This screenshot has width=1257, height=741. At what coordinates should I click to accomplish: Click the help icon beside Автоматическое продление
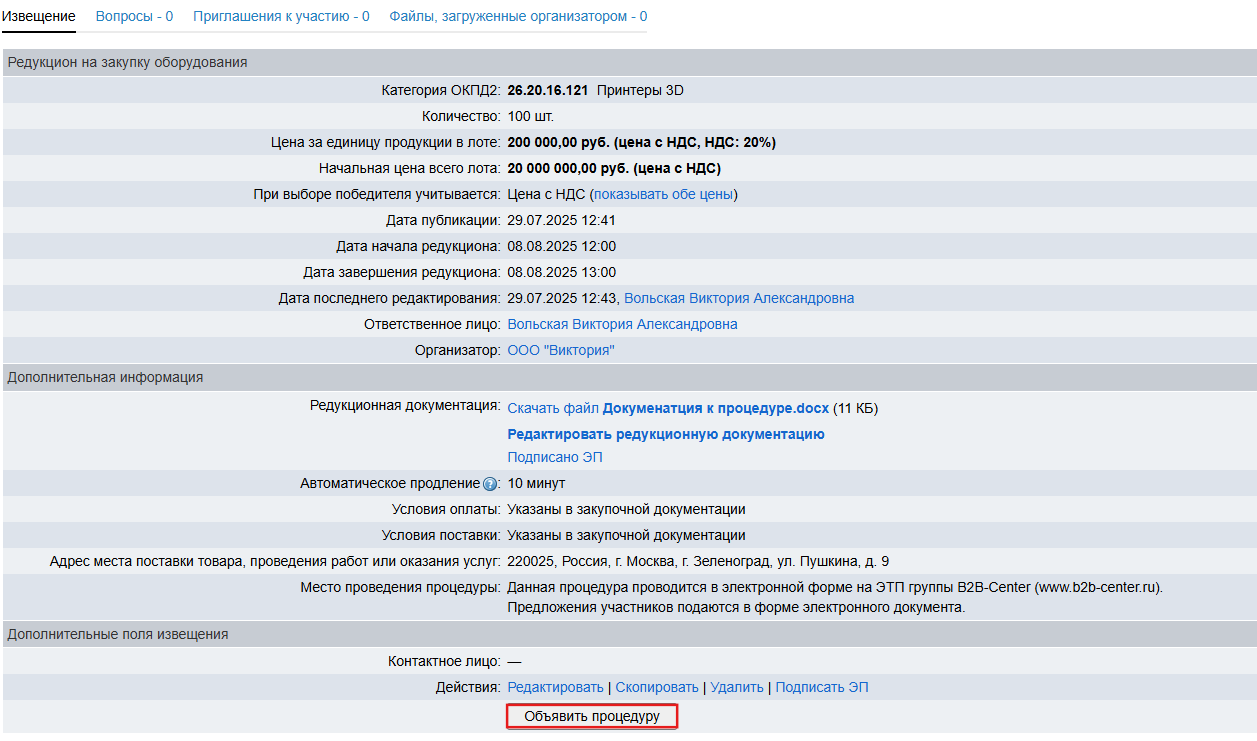pos(490,484)
